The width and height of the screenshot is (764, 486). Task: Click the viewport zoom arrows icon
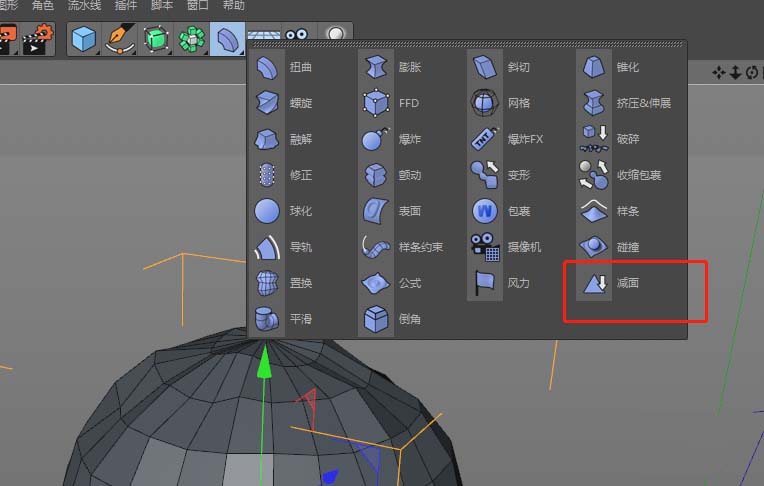736,73
